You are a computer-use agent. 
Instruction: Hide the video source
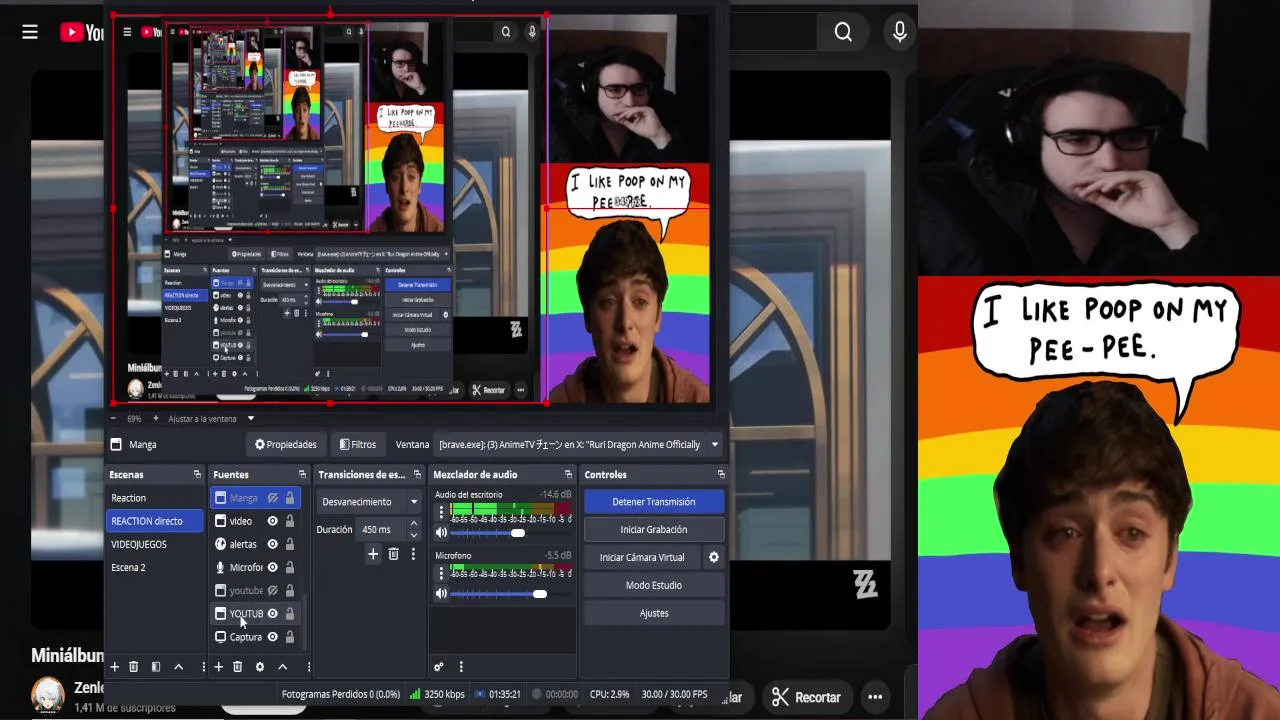pos(272,521)
